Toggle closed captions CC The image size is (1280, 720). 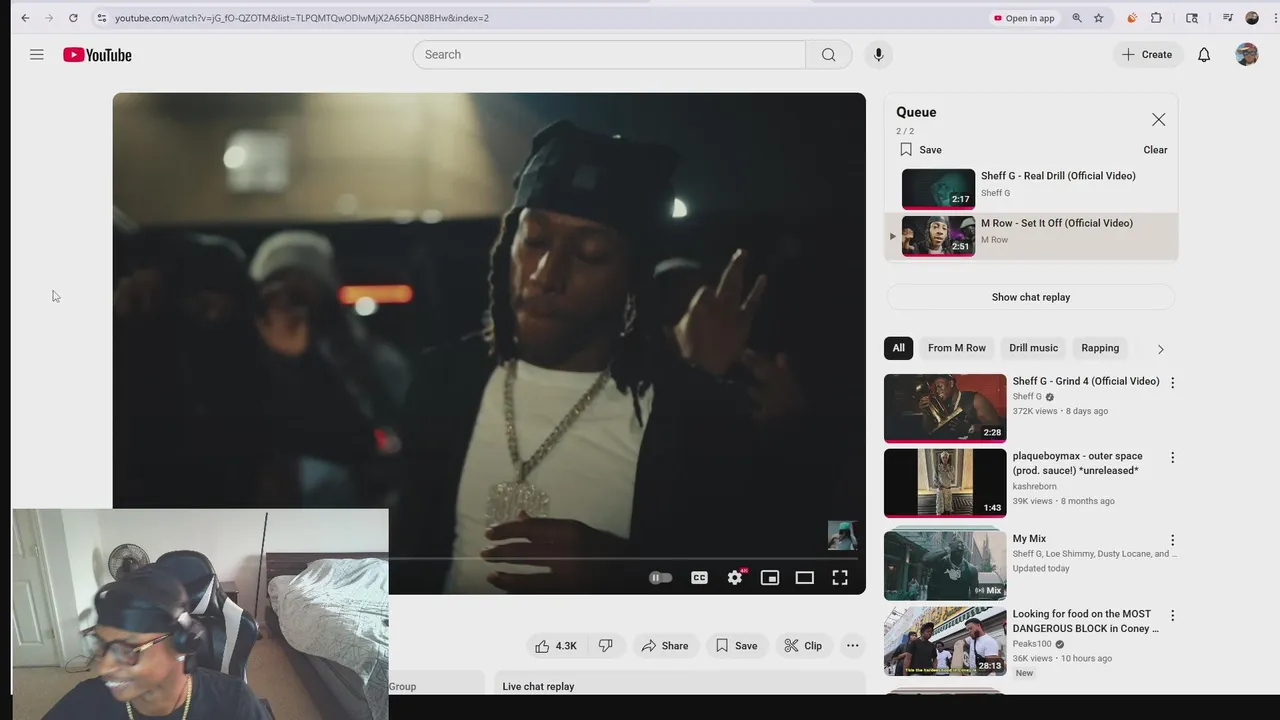tap(699, 578)
